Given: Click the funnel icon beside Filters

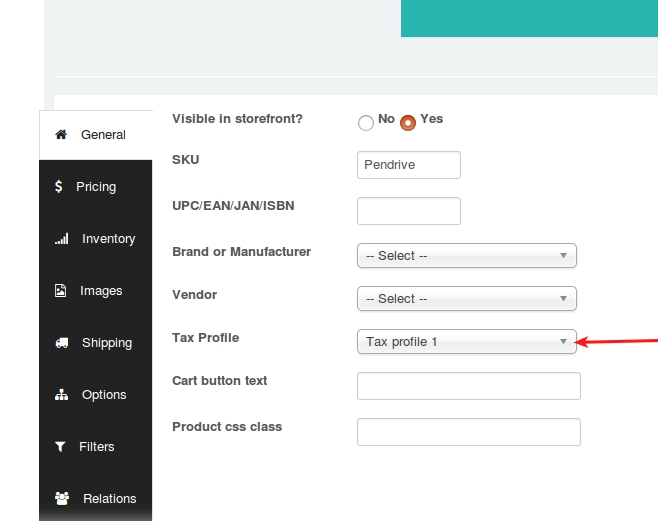Looking at the screenshot, I should (x=60, y=447).
